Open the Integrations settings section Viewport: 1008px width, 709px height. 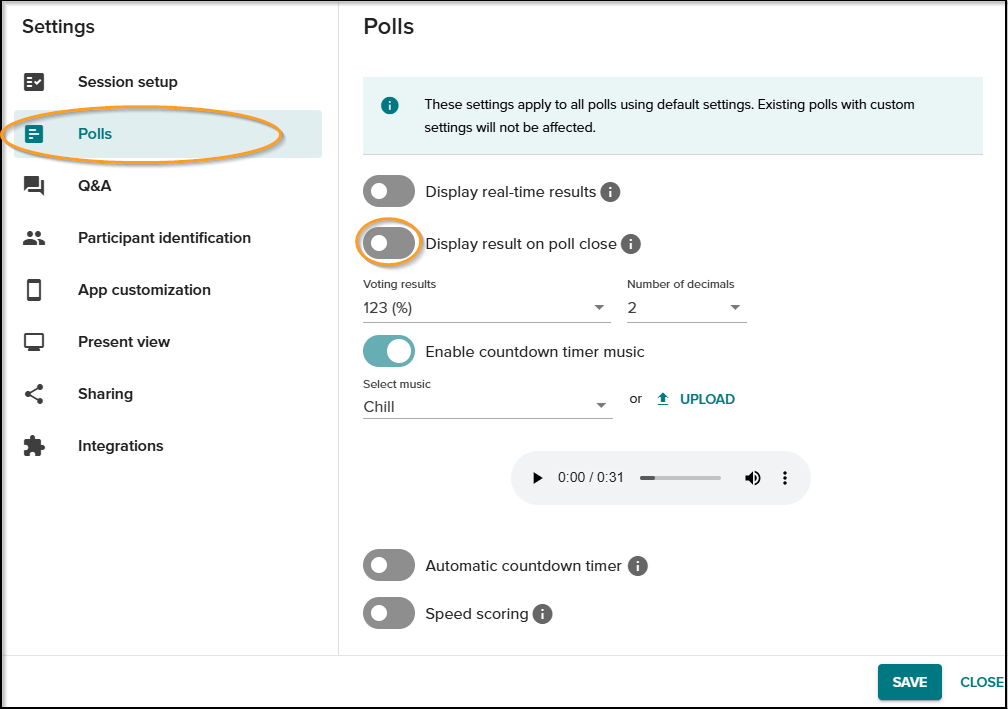coord(120,446)
